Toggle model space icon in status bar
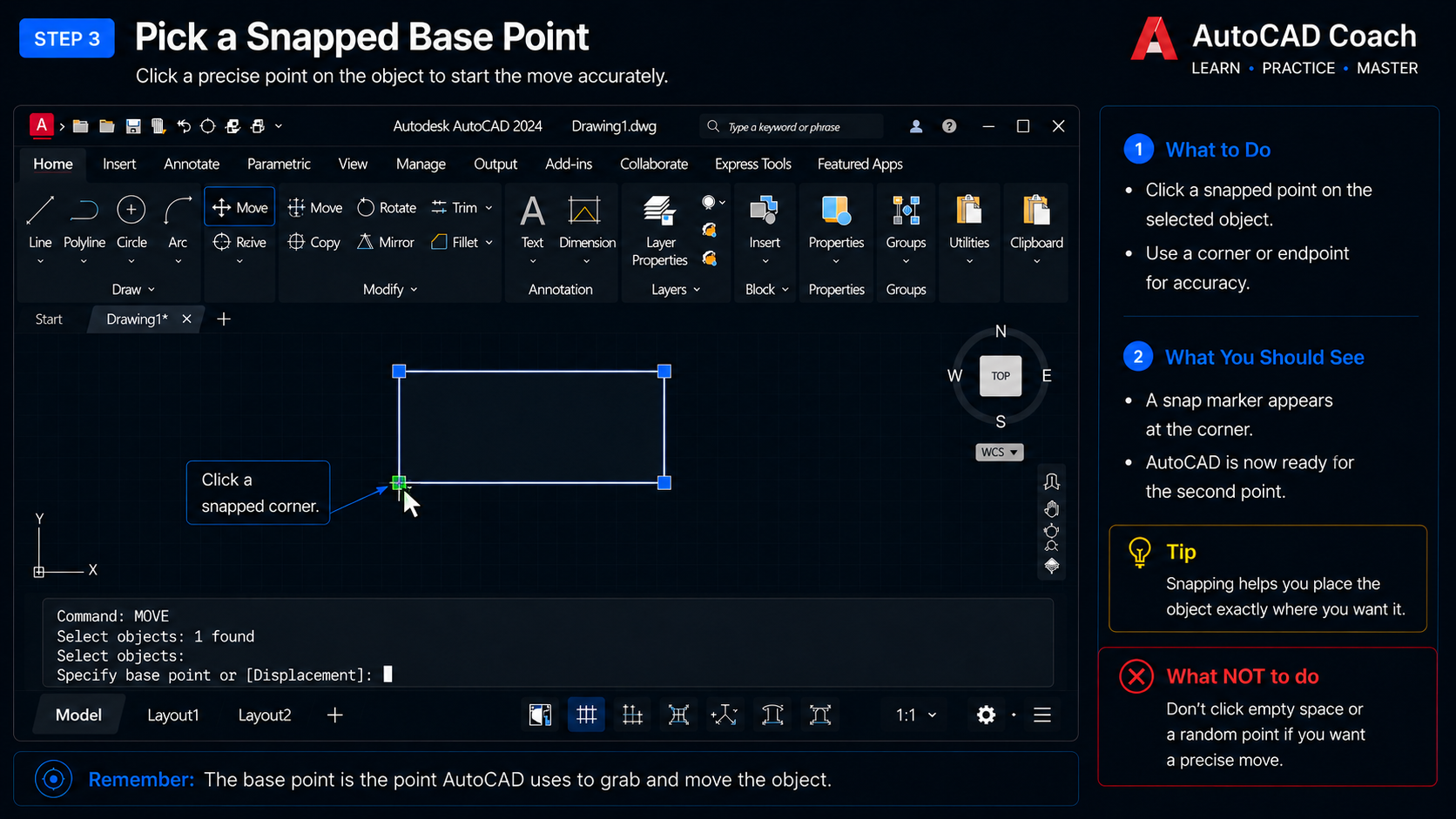Viewport: 1456px width, 819px height. pos(540,715)
